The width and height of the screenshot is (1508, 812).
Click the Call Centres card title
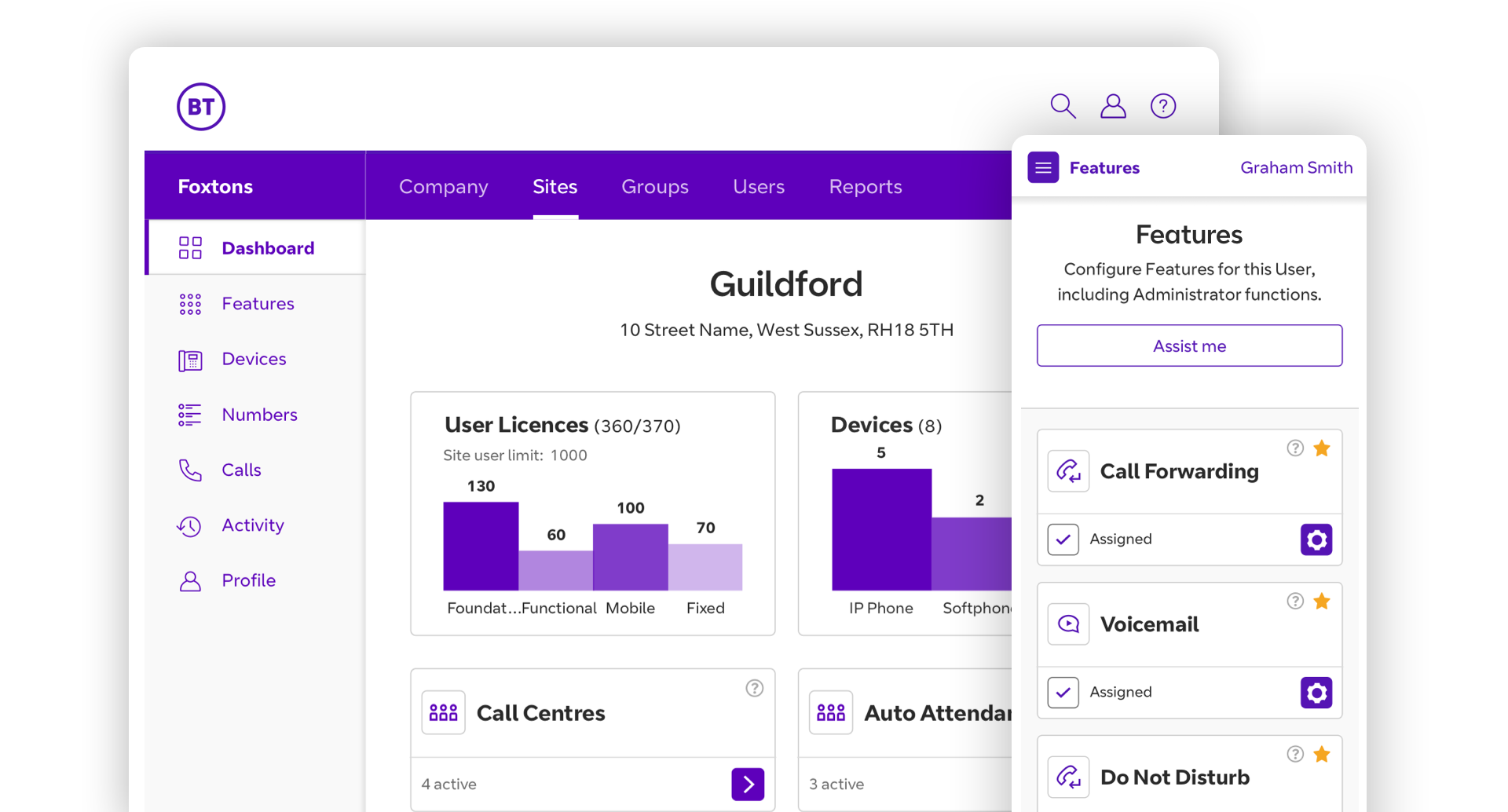pos(540,713)
